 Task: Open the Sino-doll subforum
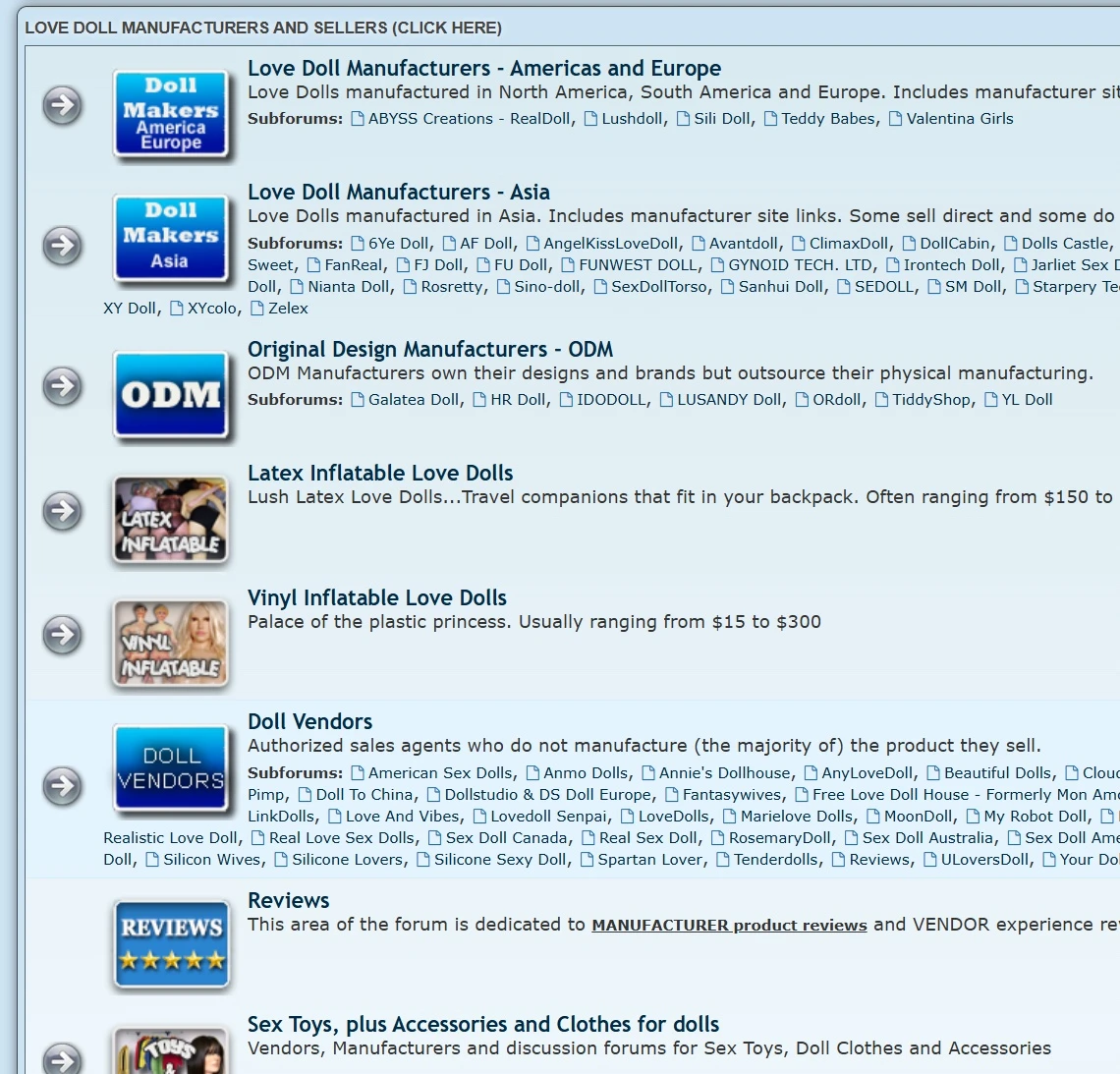tap(548, 287)
